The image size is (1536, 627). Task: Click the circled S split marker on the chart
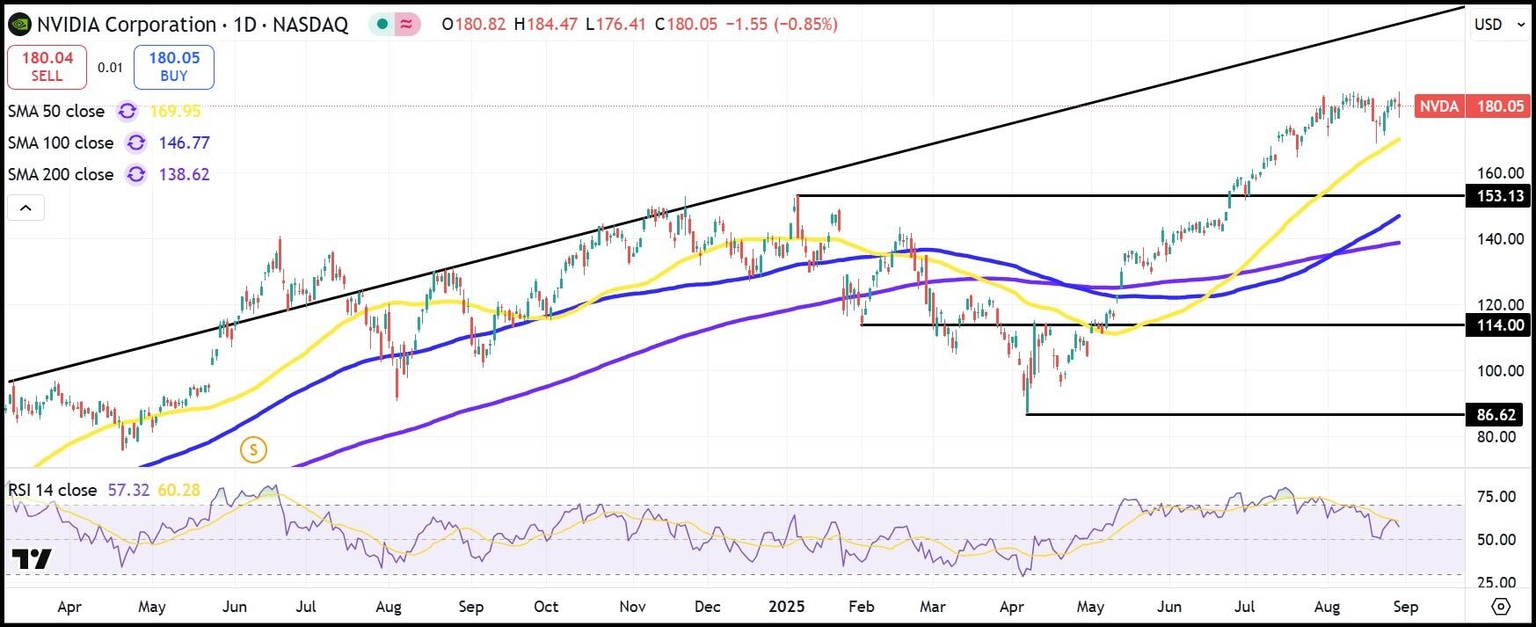tap(254, 450)
